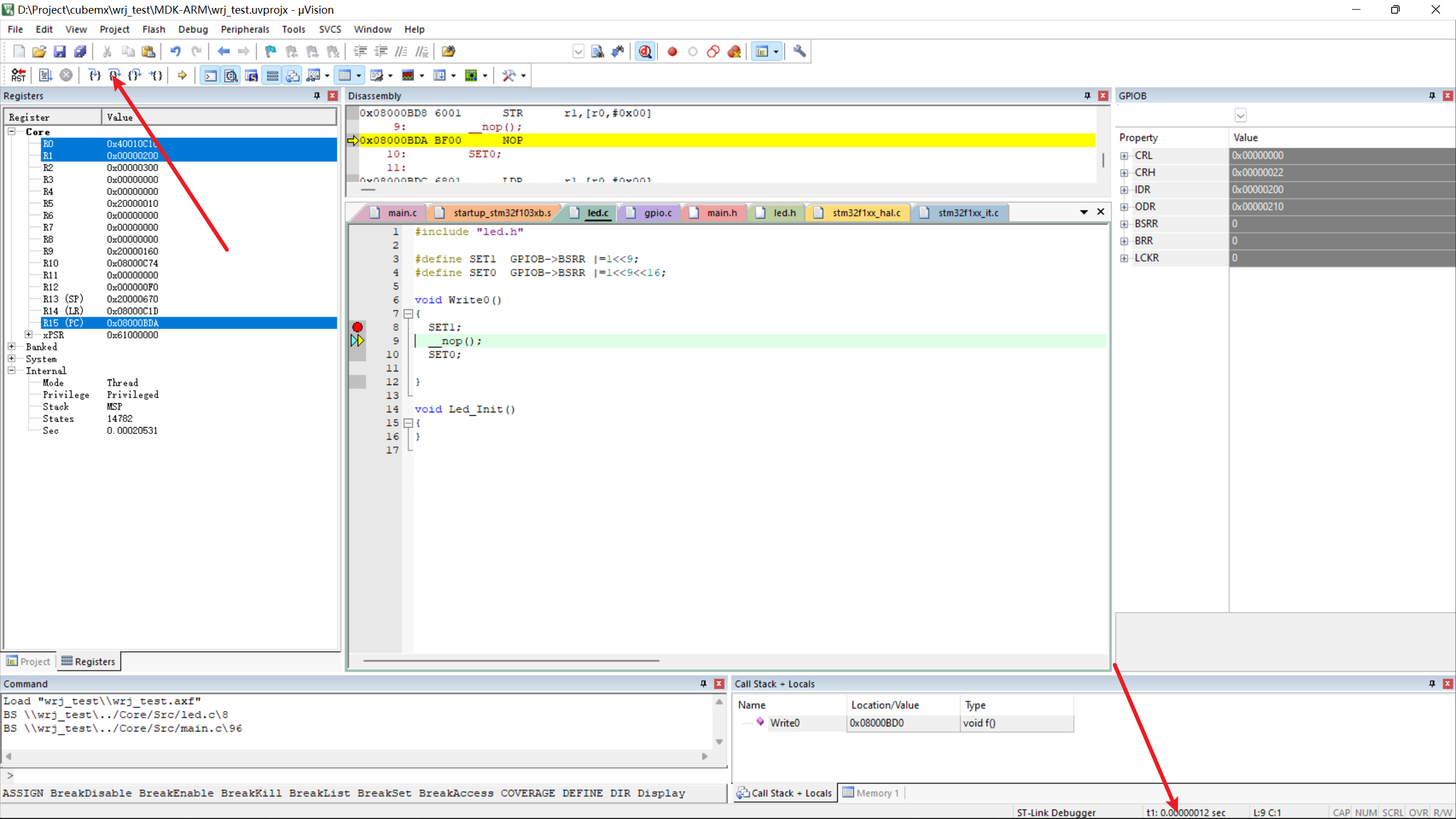Navigate backwards with the blue left arrow

[224, 52]
